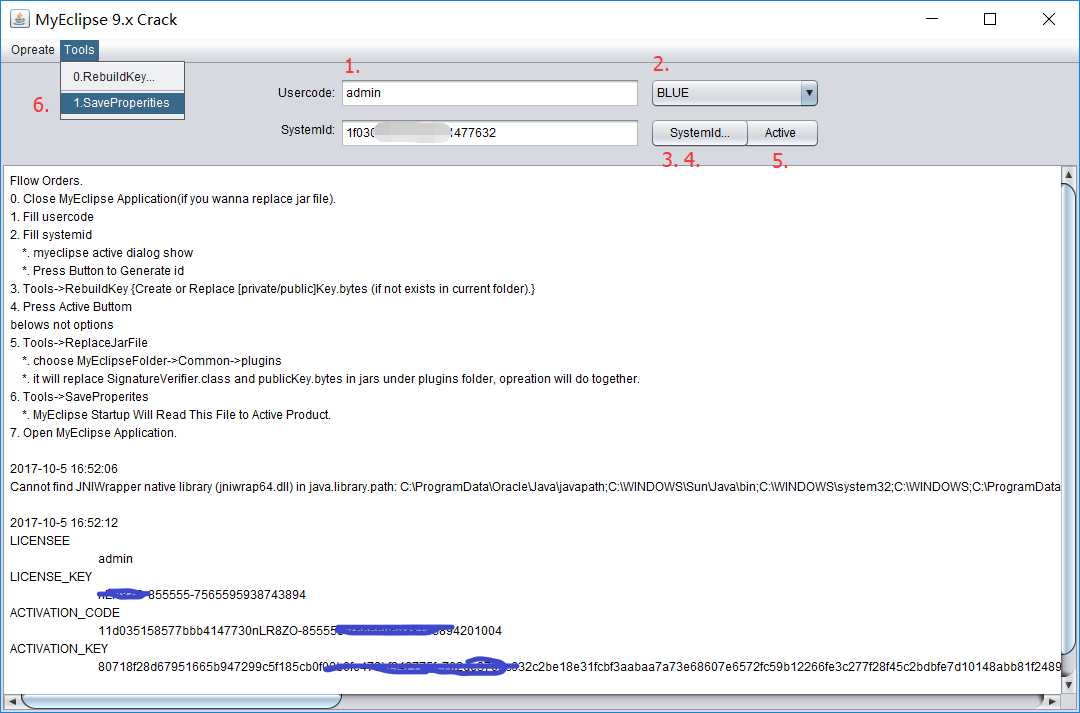Image resolution: width=1080 pixels, height=713 pixels.
Task: Click the SystemId... button
Action: click(699, 133)
